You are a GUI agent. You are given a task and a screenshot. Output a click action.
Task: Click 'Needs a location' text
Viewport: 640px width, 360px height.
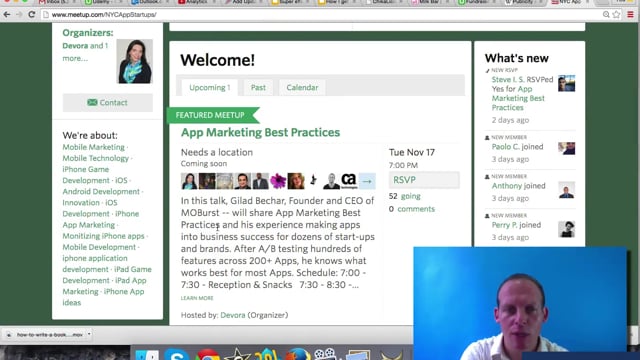(x=217, y=152)
